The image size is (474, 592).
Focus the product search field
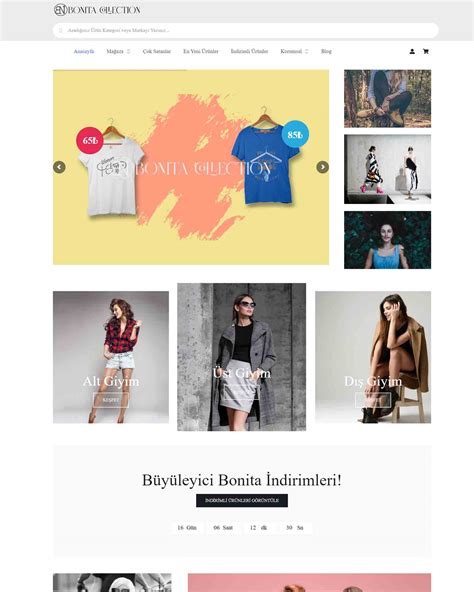click(x=245, y=30)
